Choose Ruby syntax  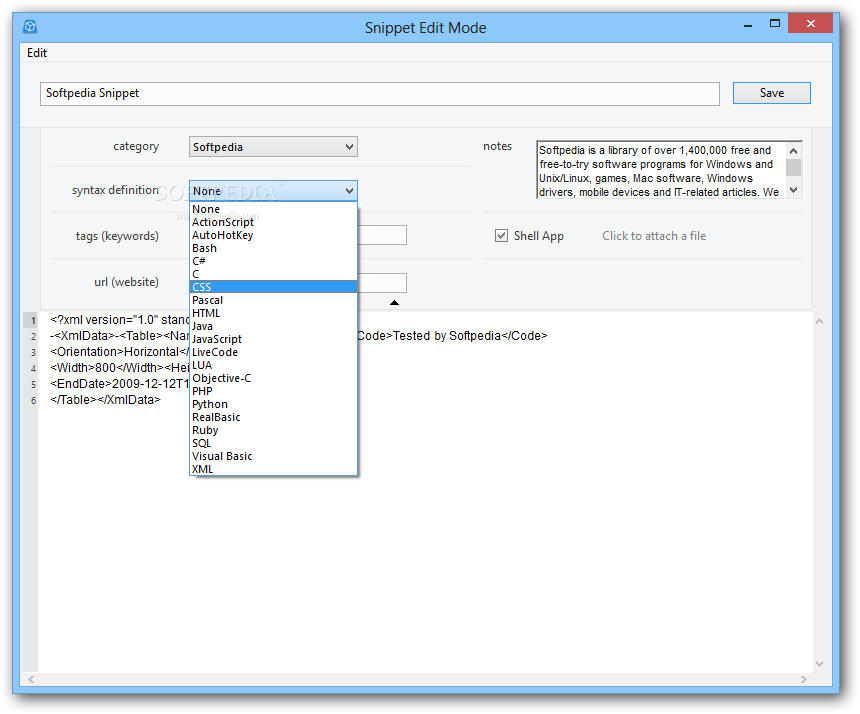[x=273, y=430]
